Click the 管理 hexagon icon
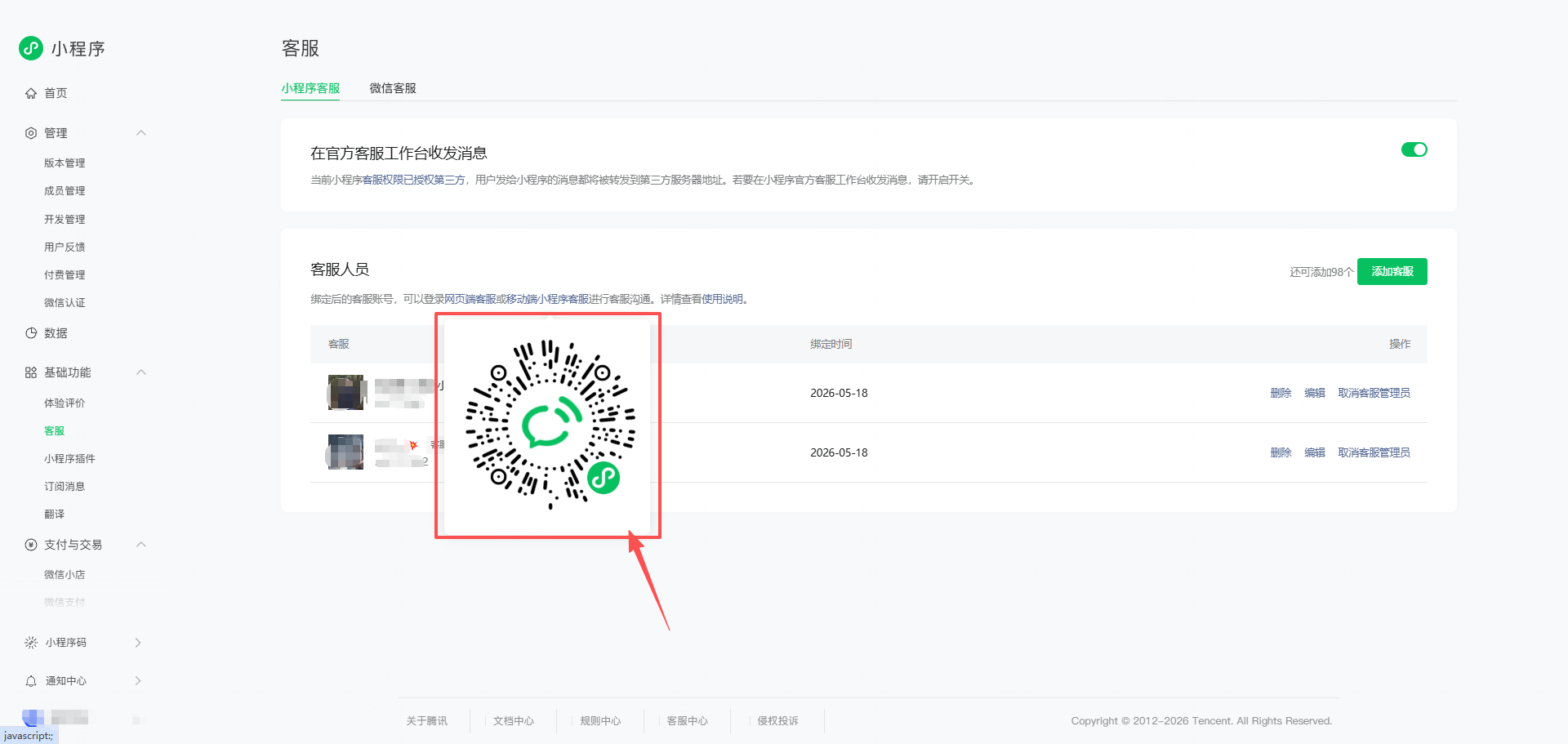 point(31,133)
